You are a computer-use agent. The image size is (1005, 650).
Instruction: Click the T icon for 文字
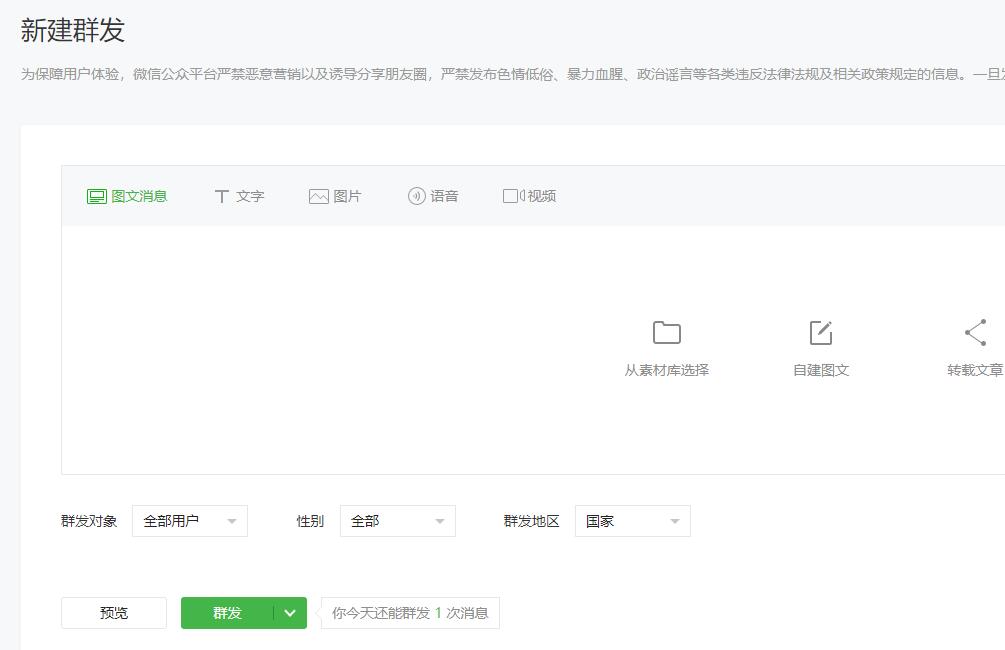pyautogui.click(x=222, y=197)
